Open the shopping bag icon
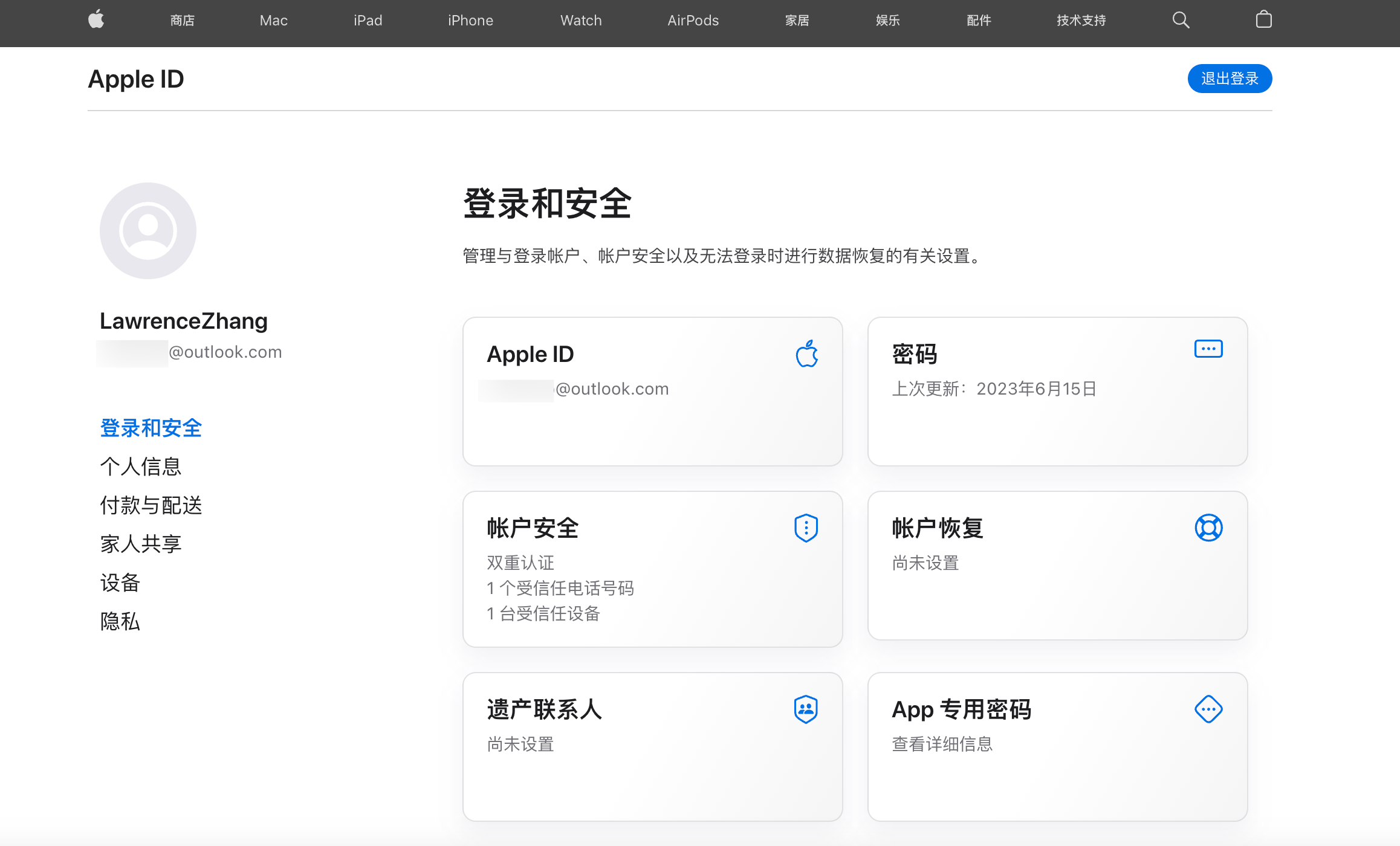Viewport: 1400px width, 846px height. (x=1263, y=20)
